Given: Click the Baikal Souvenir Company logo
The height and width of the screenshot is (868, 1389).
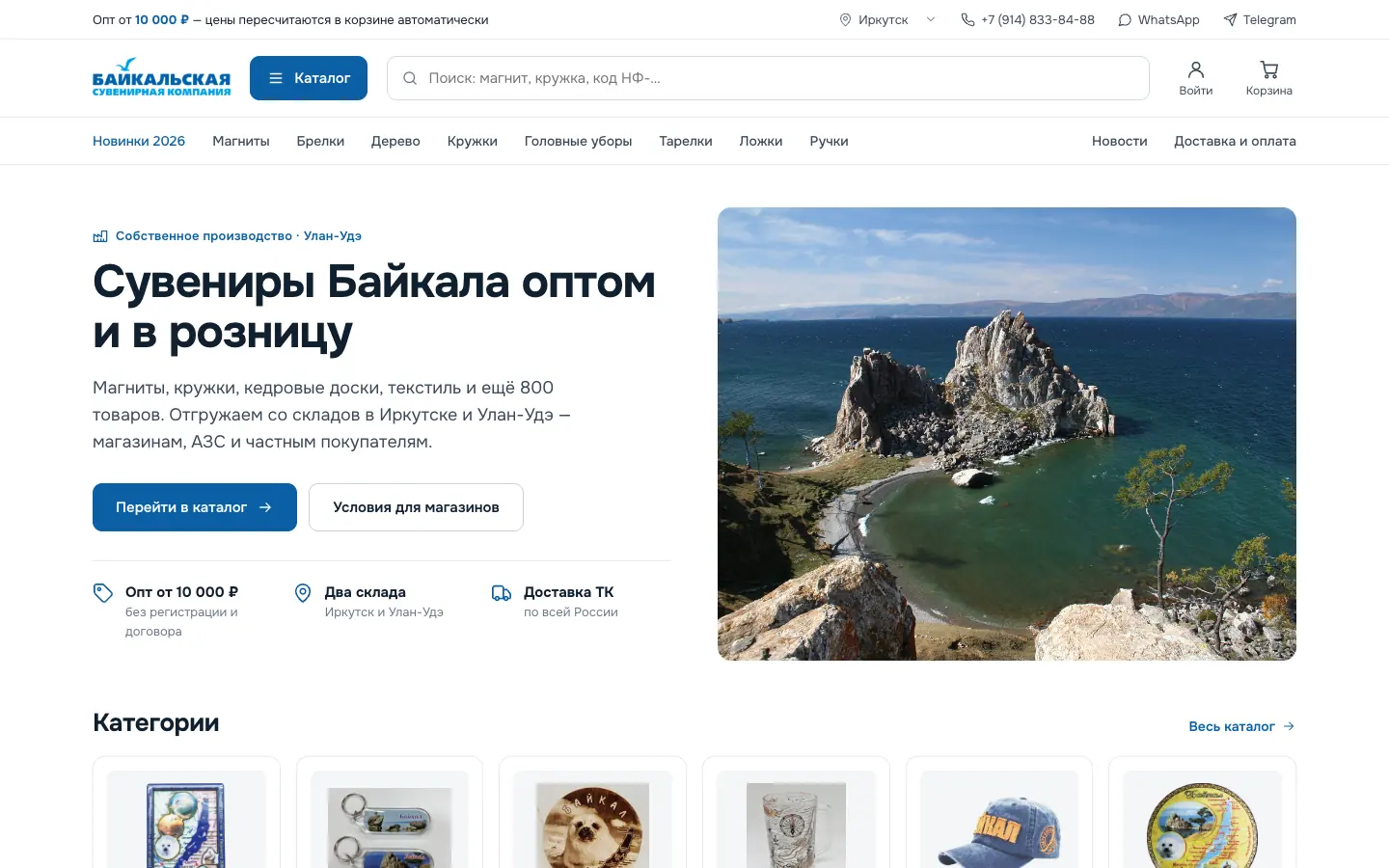Looking at the screenshot, I should point(161,77).
